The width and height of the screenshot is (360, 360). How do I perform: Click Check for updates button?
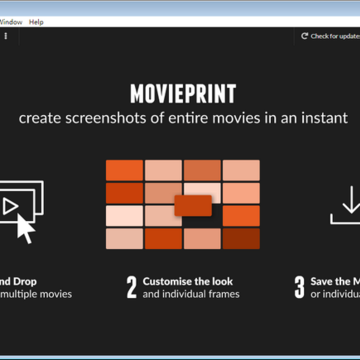pyautogui.click(x=330, y=36)
